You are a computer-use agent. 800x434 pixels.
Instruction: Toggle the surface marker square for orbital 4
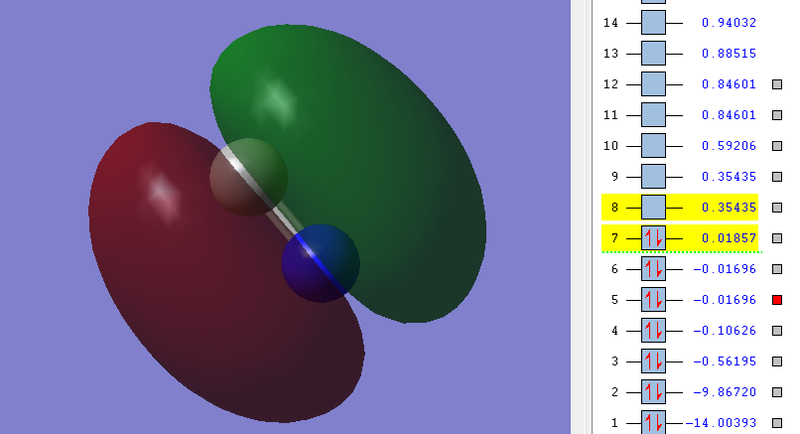[777, 330]
